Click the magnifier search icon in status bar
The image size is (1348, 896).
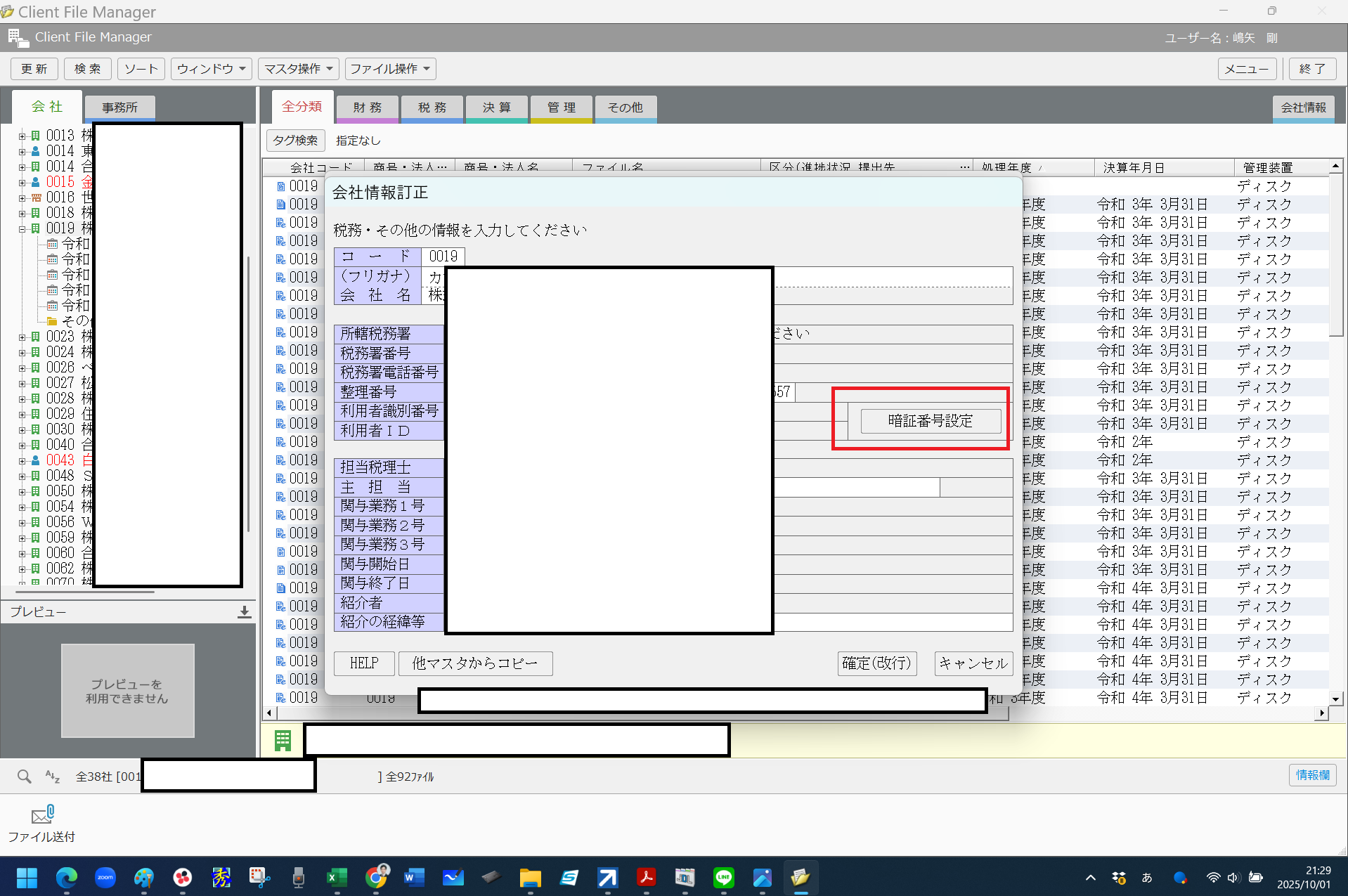(25, 777)
